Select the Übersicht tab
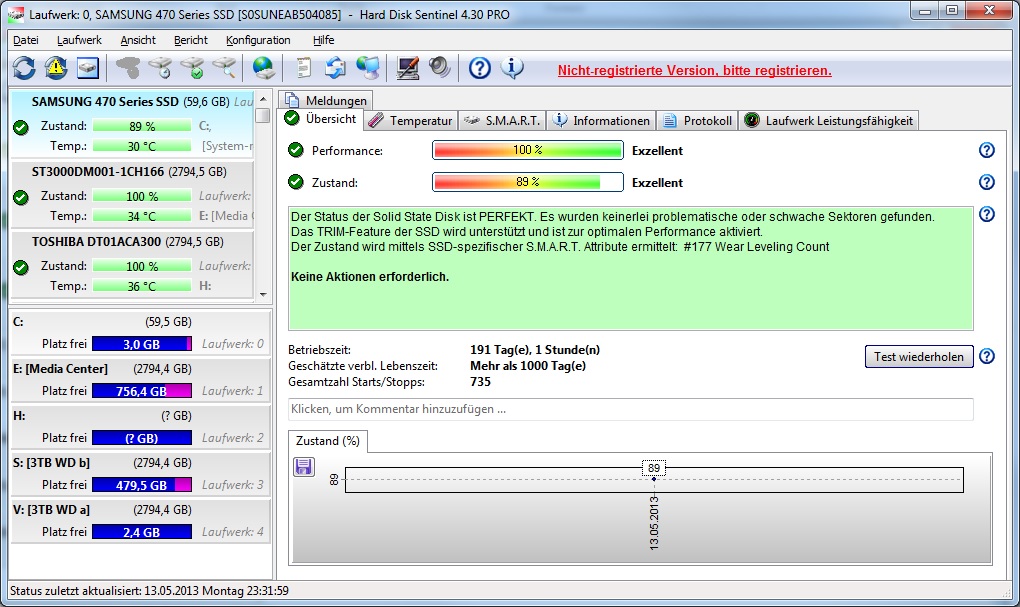This screenshot has height=607, width=1020. coord(321,119)
